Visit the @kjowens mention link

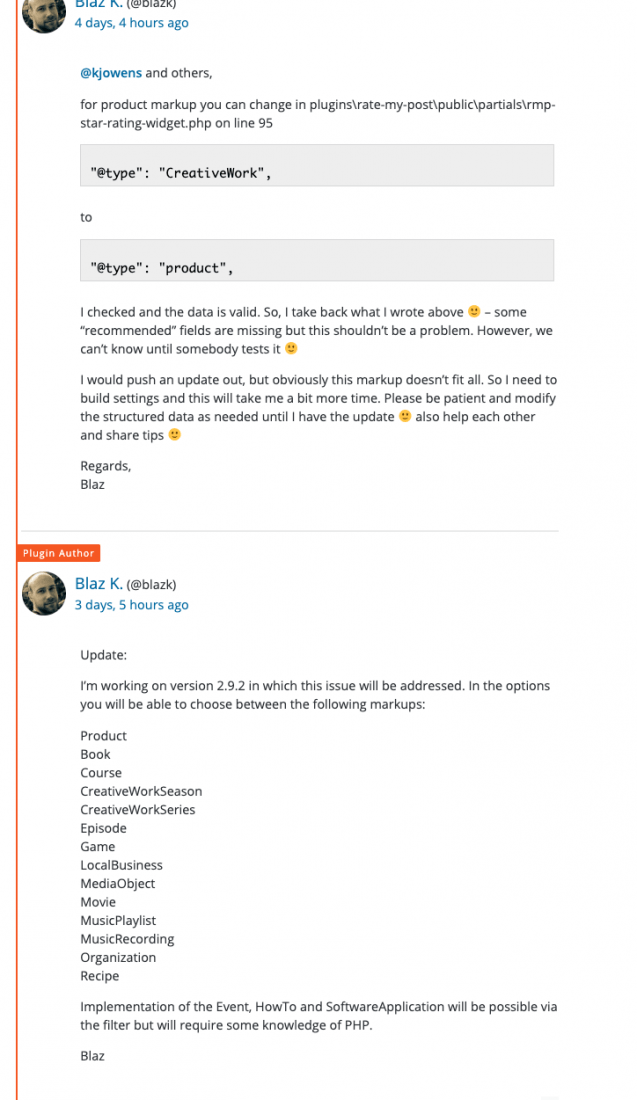111,73
